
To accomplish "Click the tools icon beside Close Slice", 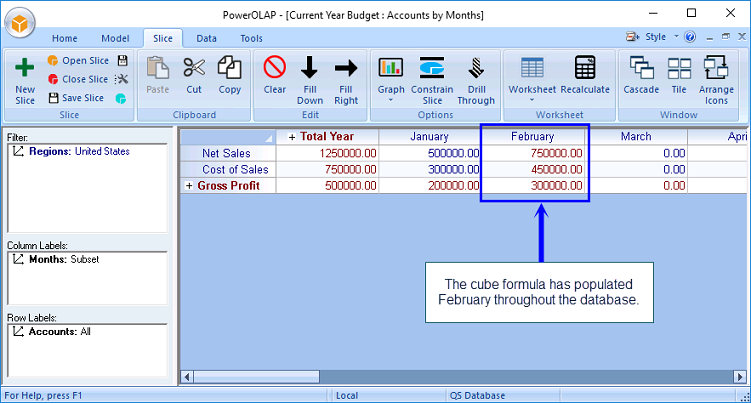I will (x=122, y=79).
